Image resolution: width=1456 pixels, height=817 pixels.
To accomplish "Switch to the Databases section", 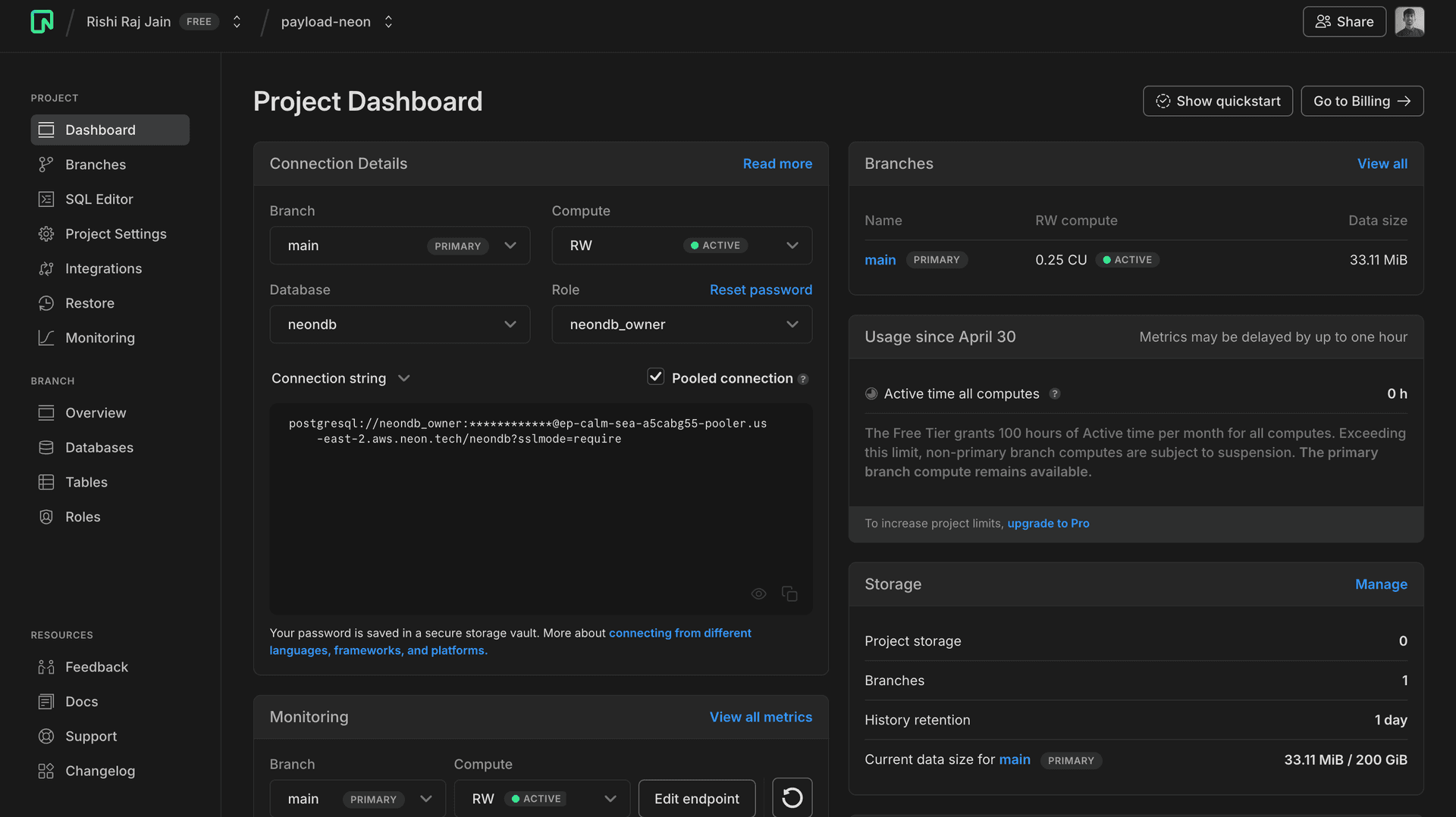I will [x=99, y=447].
